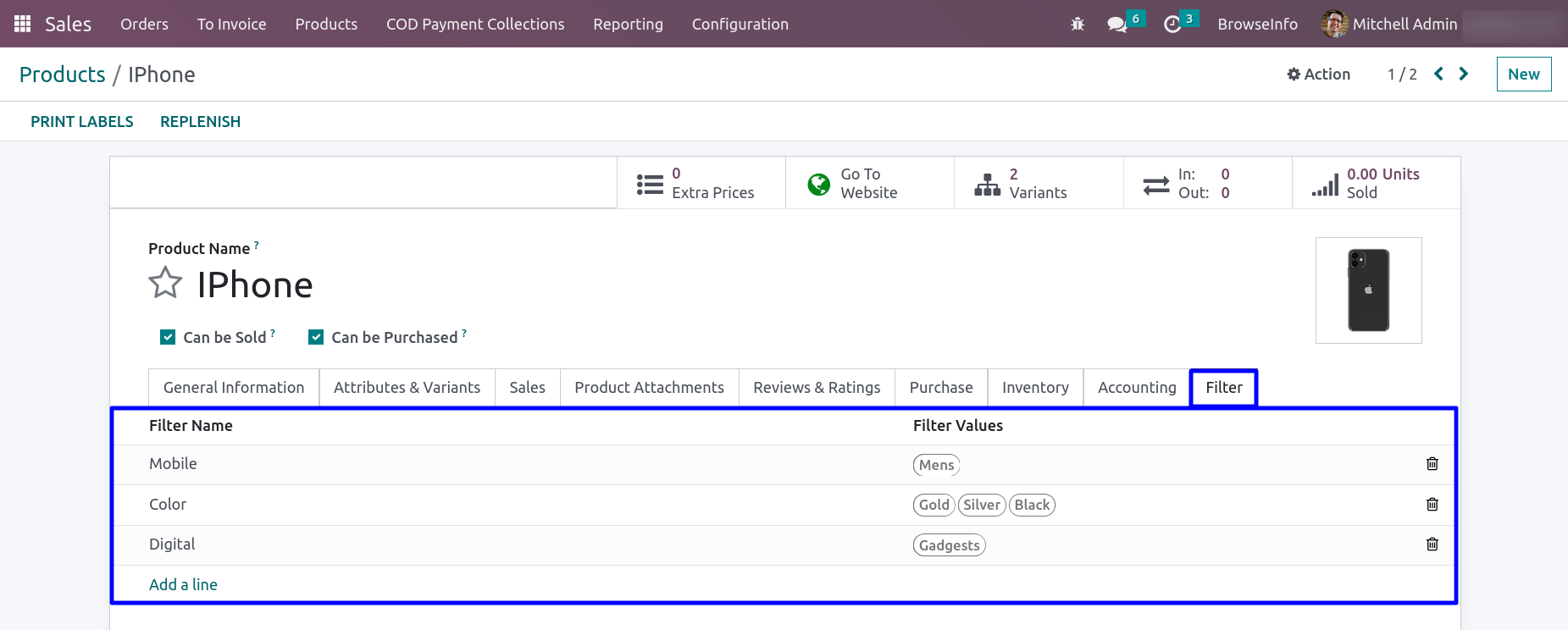Screen dimensions: 1568x630
Task: Click the Silver filter value tag
Action: (982, 505)
